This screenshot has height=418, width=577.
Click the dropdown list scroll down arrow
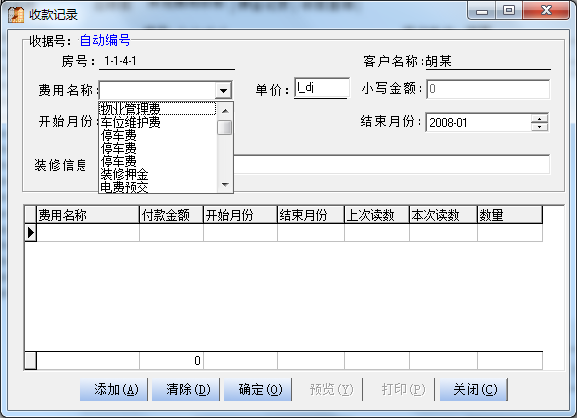pos(225,185)
